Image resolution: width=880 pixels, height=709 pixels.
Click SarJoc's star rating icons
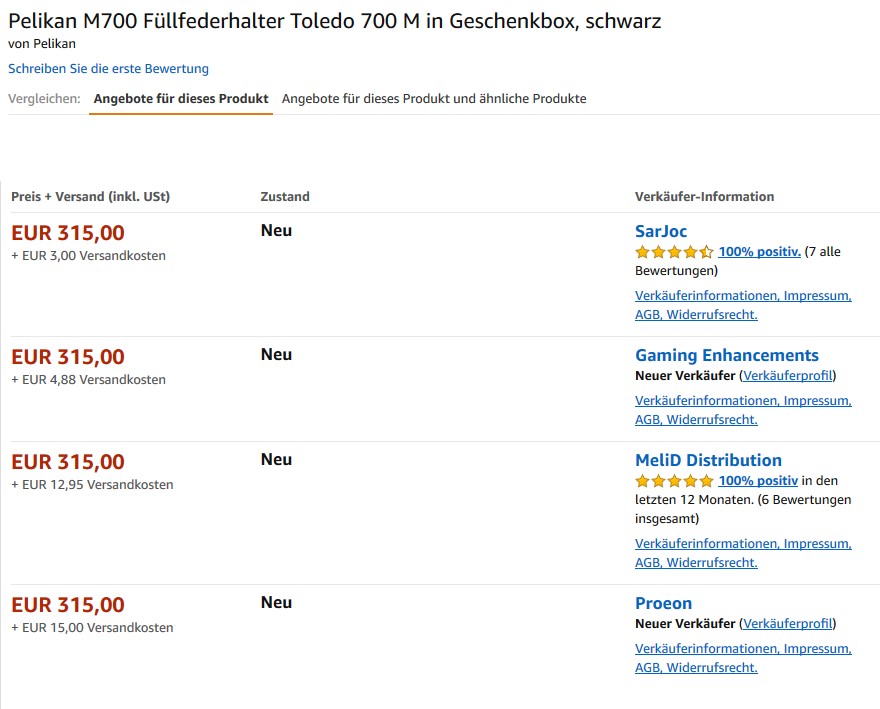coord(674,252)
